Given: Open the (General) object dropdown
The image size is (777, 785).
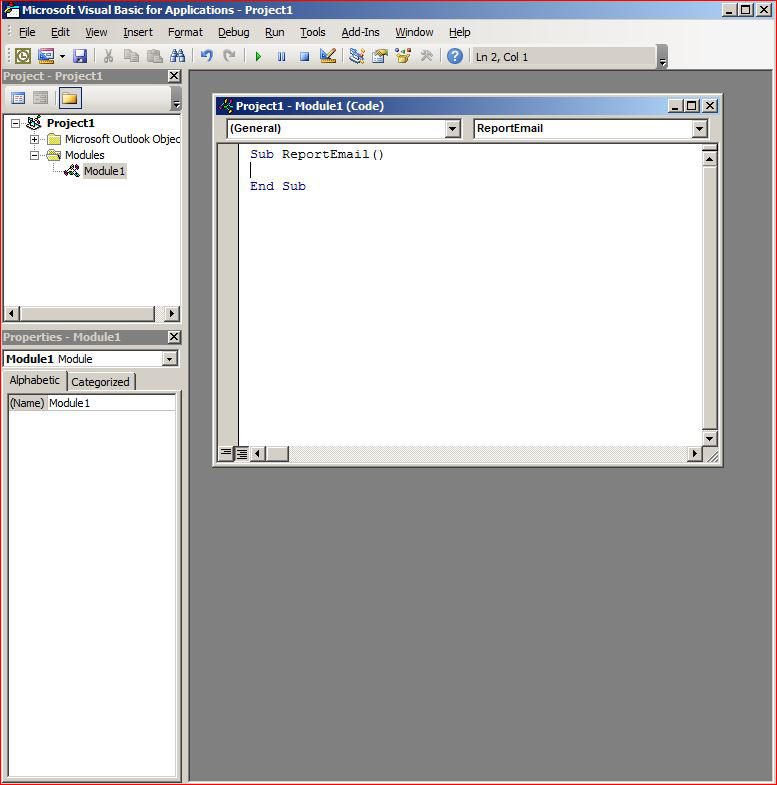Looking at the screenshot, I should (452, 129).
